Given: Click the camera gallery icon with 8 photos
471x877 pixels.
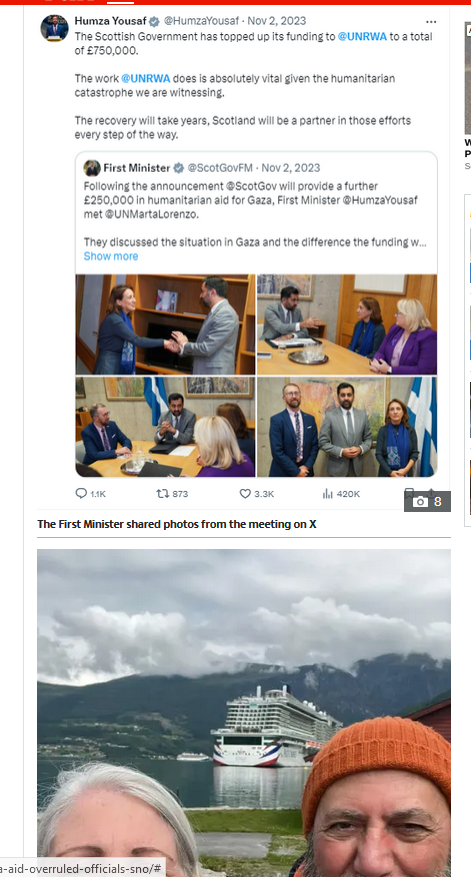Looking at the screenshot, I should point(427,502).
